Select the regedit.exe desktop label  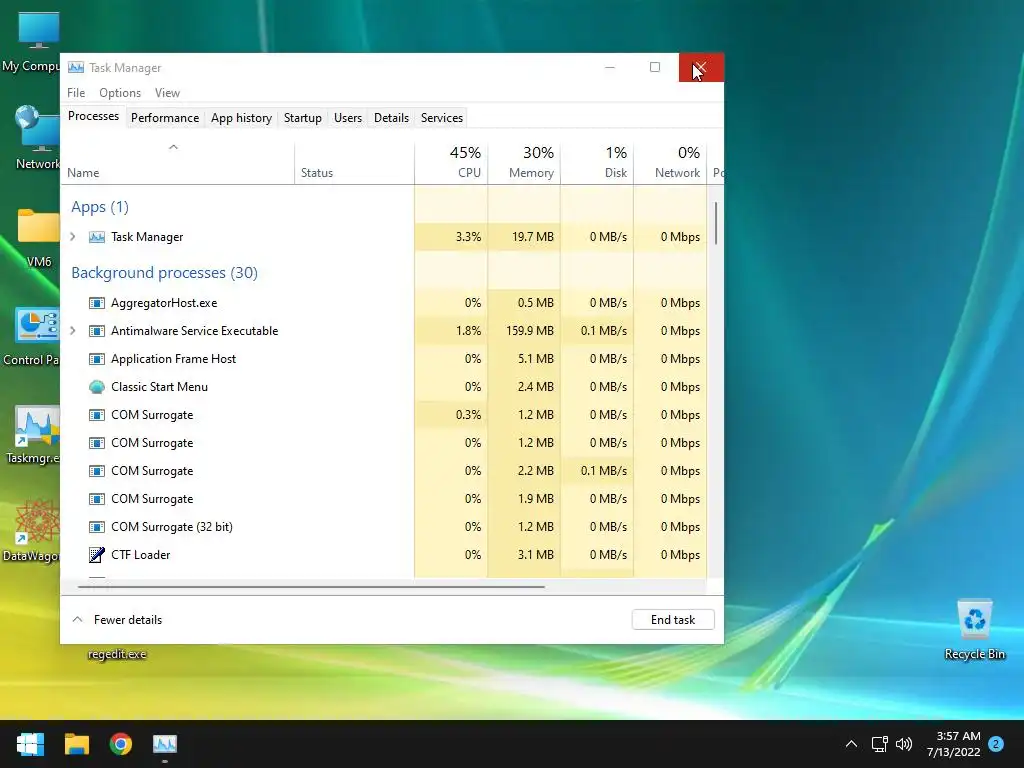(118, 654)
